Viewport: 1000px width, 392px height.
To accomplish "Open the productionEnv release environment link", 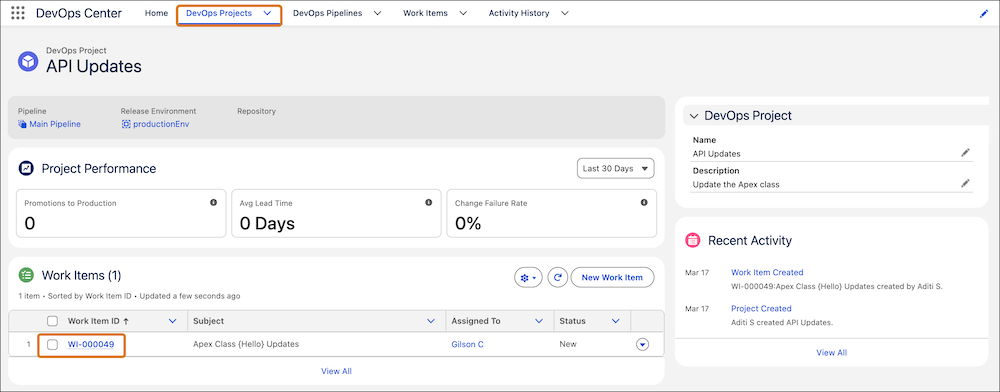I will 161,124.
